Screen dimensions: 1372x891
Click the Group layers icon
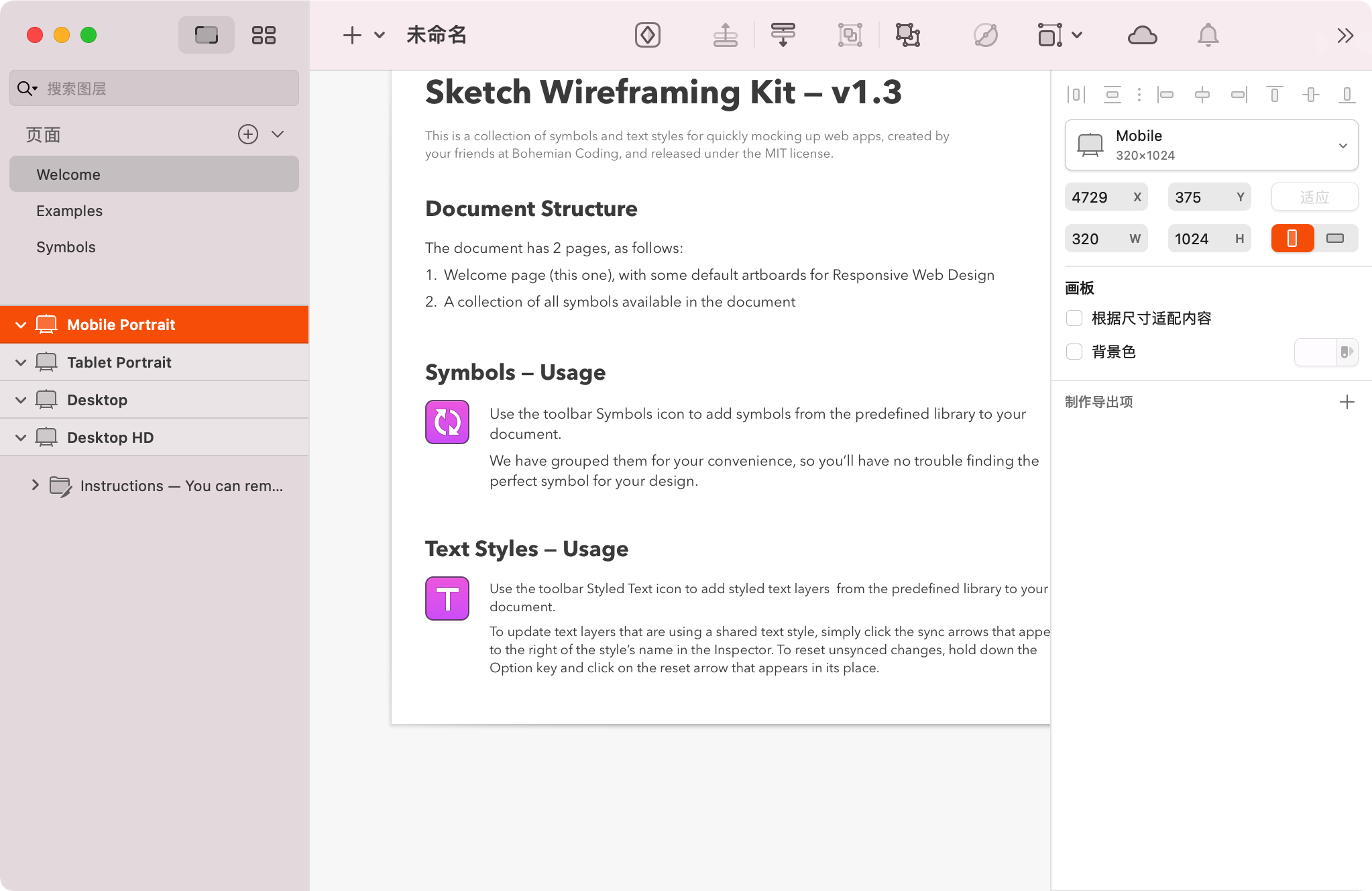pos(850,35)
